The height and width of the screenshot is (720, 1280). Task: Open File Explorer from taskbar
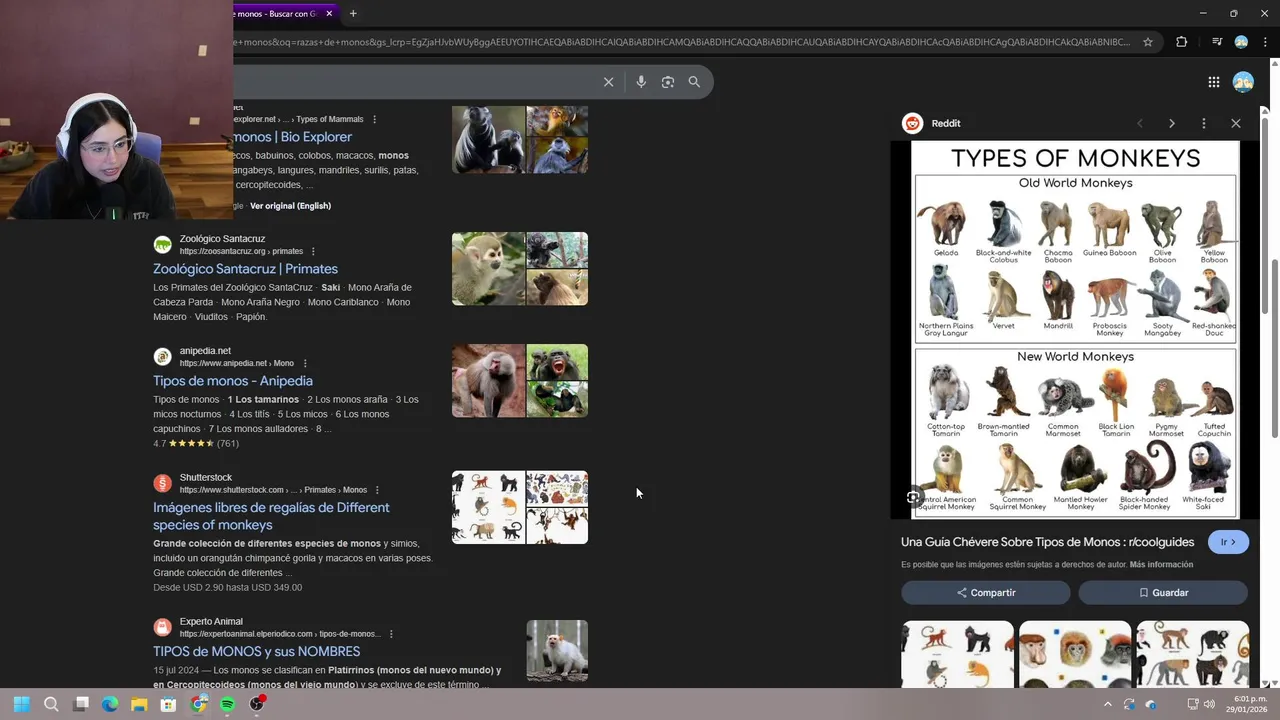click(139, 704)
